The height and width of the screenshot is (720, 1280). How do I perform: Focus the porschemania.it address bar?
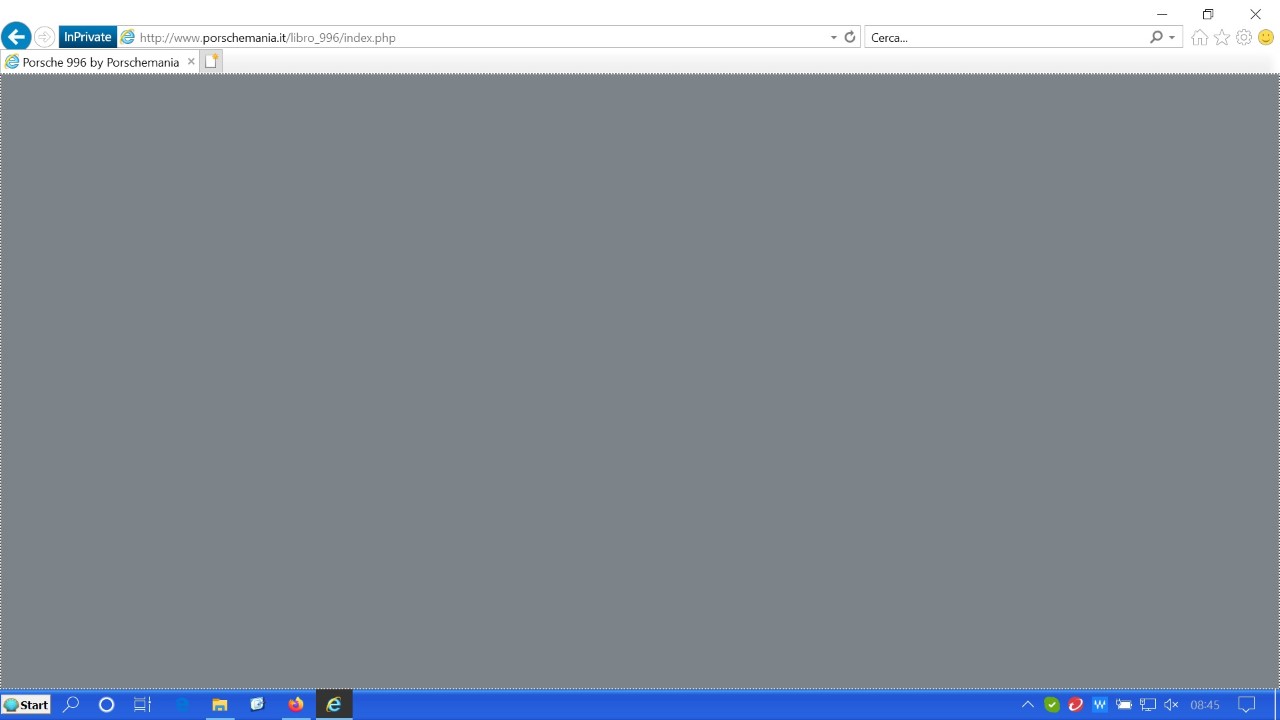click(x=480, y=37)
